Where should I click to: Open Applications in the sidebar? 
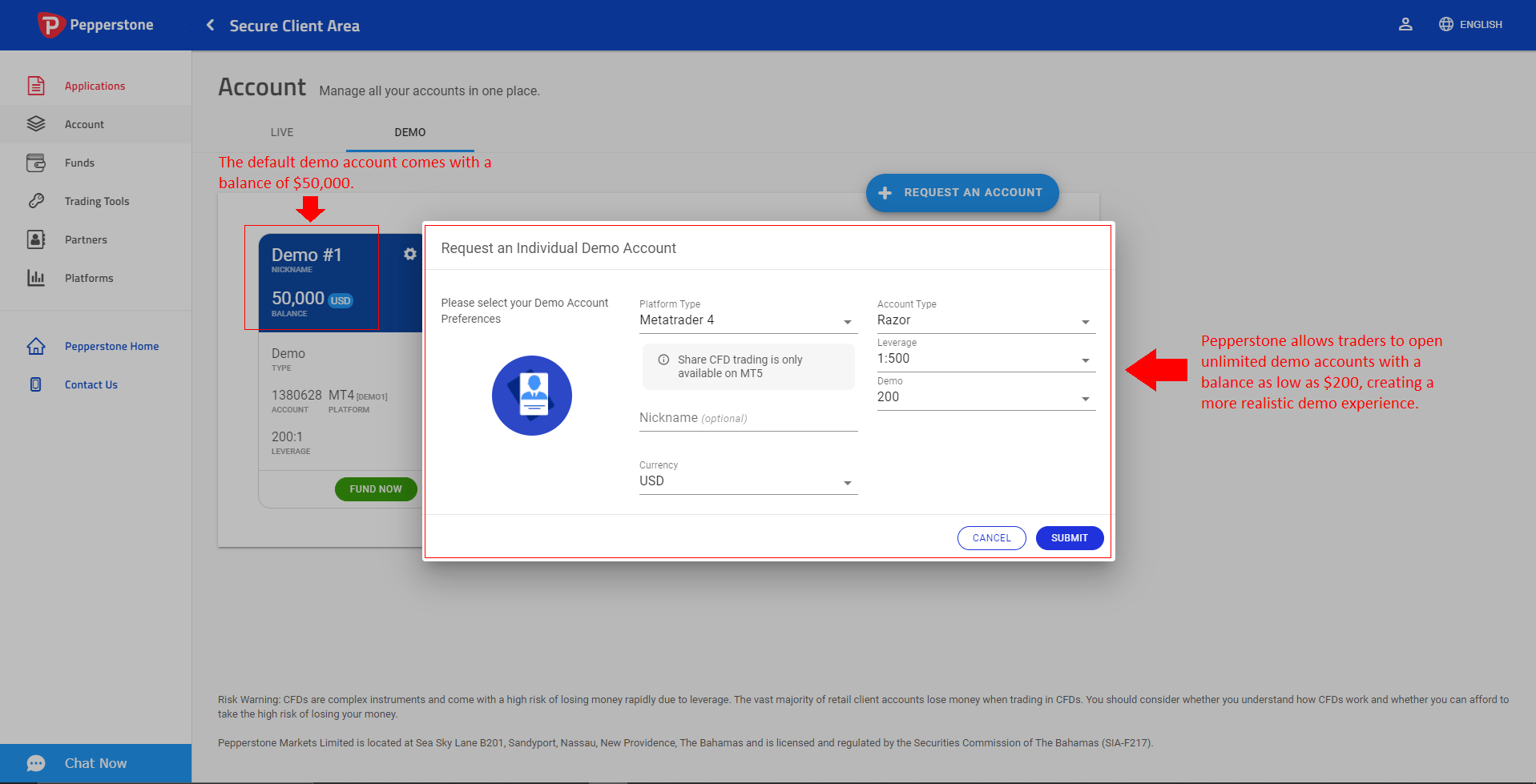click(95, 86)
